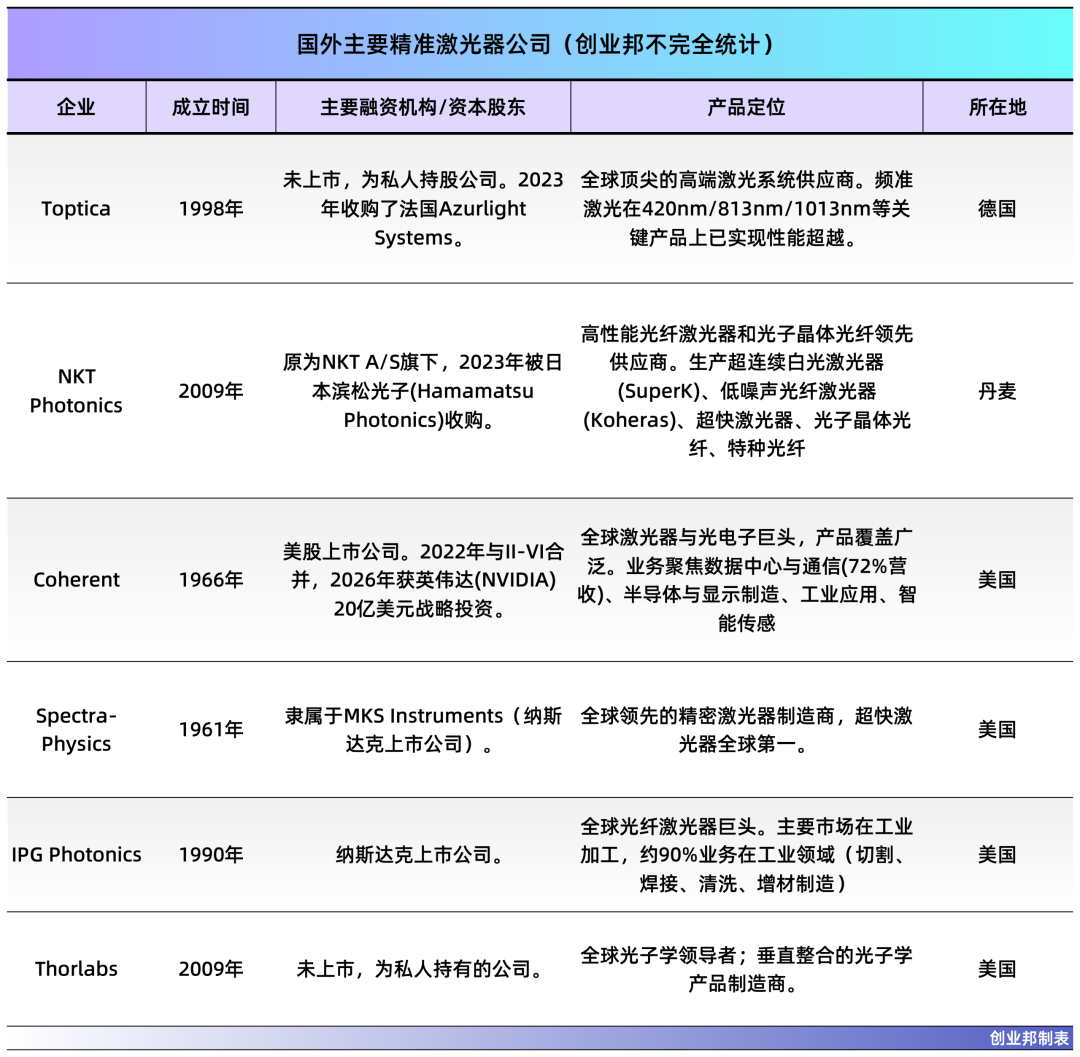Click the SuperK and Koheras product description
Screen dimensions: 1080x1057
coord(747,391)
